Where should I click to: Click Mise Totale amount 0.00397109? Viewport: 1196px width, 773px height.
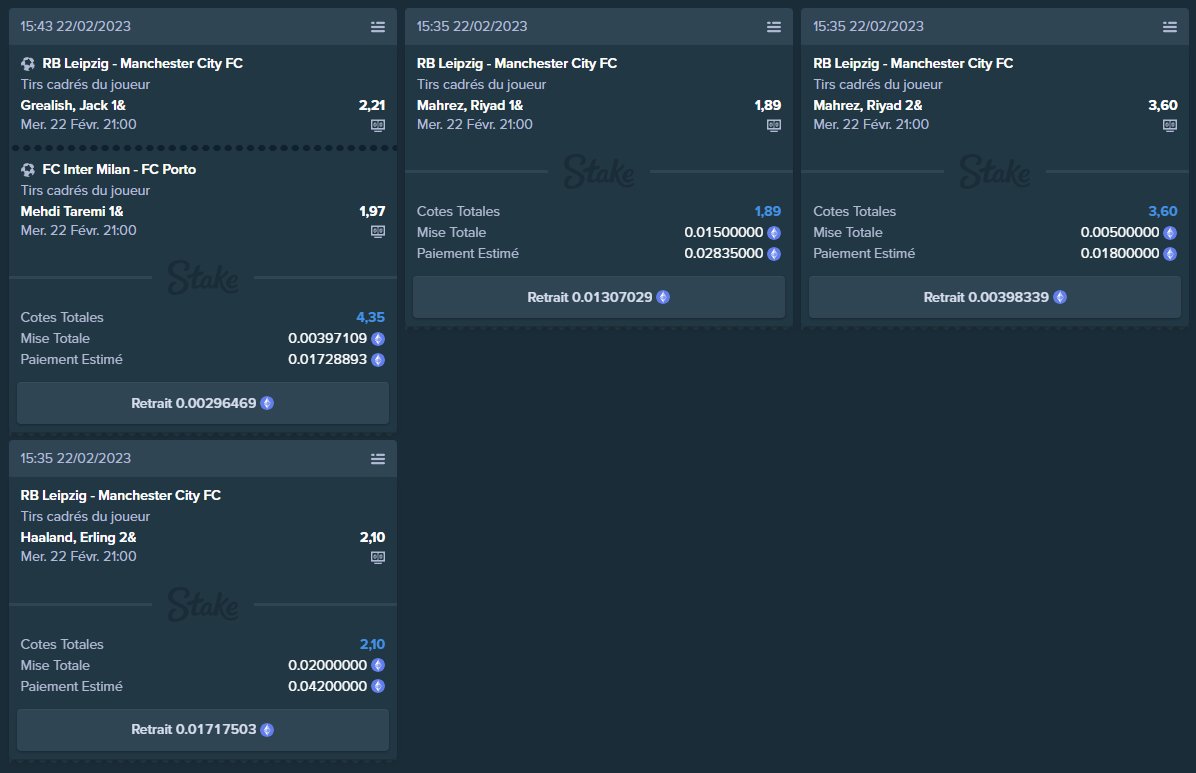(327, 339)
